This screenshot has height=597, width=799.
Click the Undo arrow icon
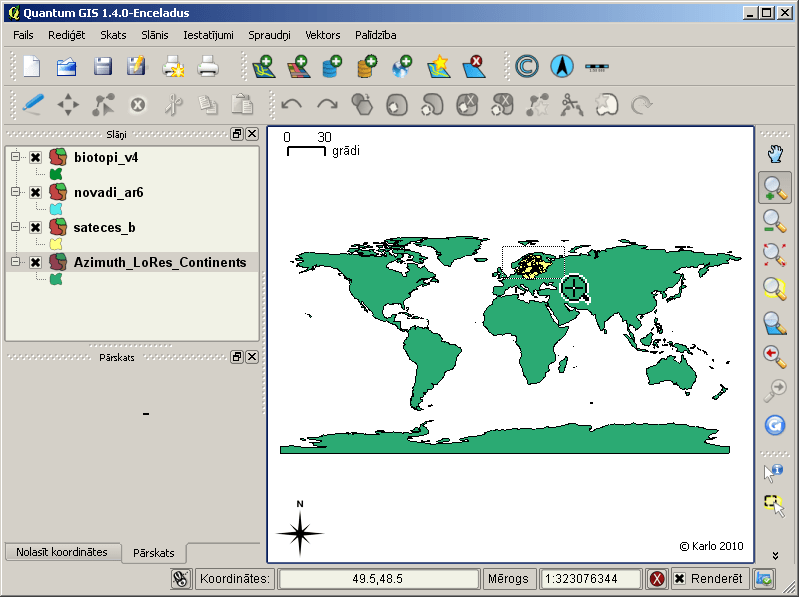coord(291,105)
